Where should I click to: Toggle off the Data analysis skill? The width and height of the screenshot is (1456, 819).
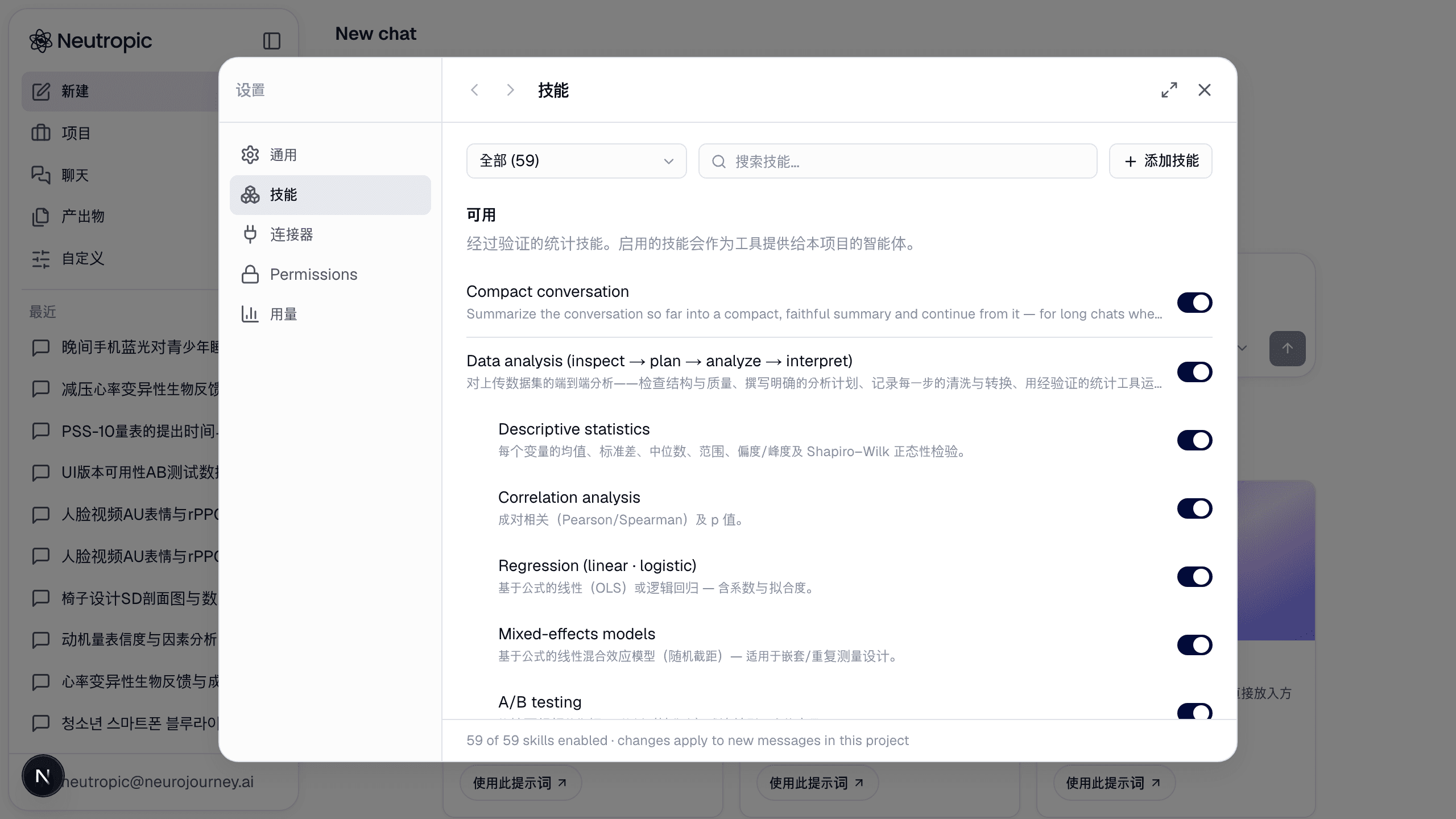tap(1195, 372)
